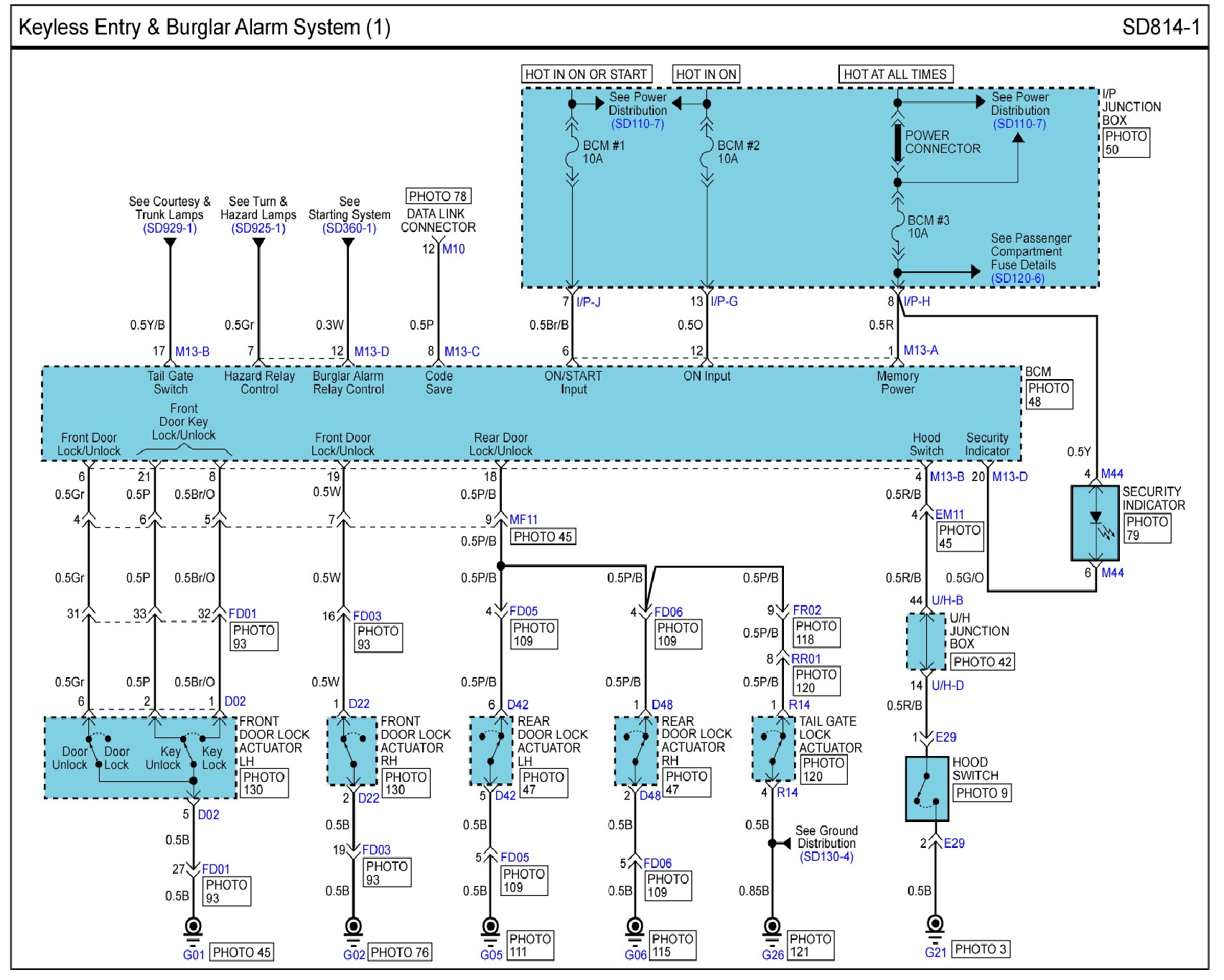
Task: Click the tail gate lock actuator symbol
Action: [x=772, y=748]
